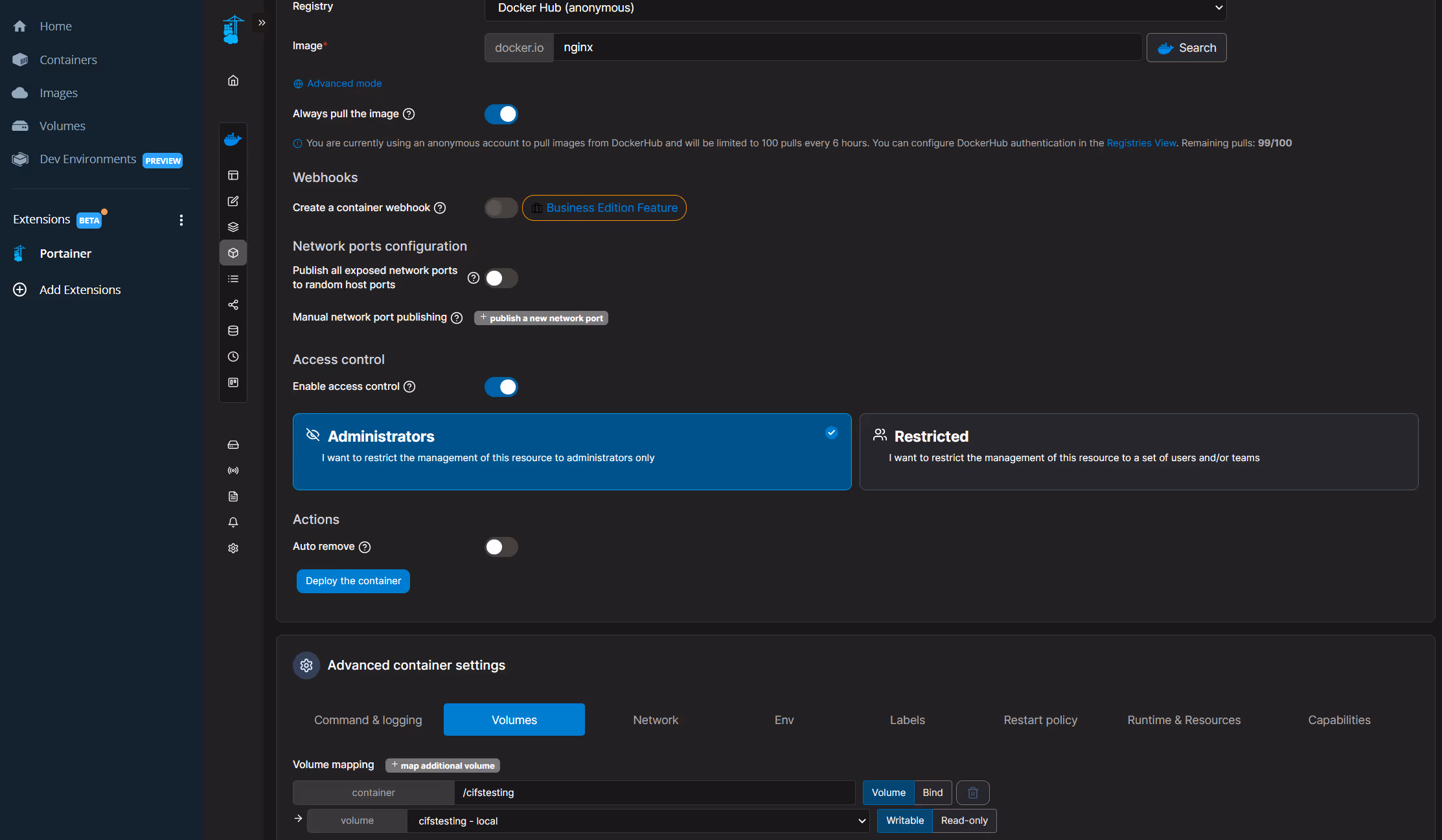
Task: Open Events clock icon
Action: (x=233, y=357)
